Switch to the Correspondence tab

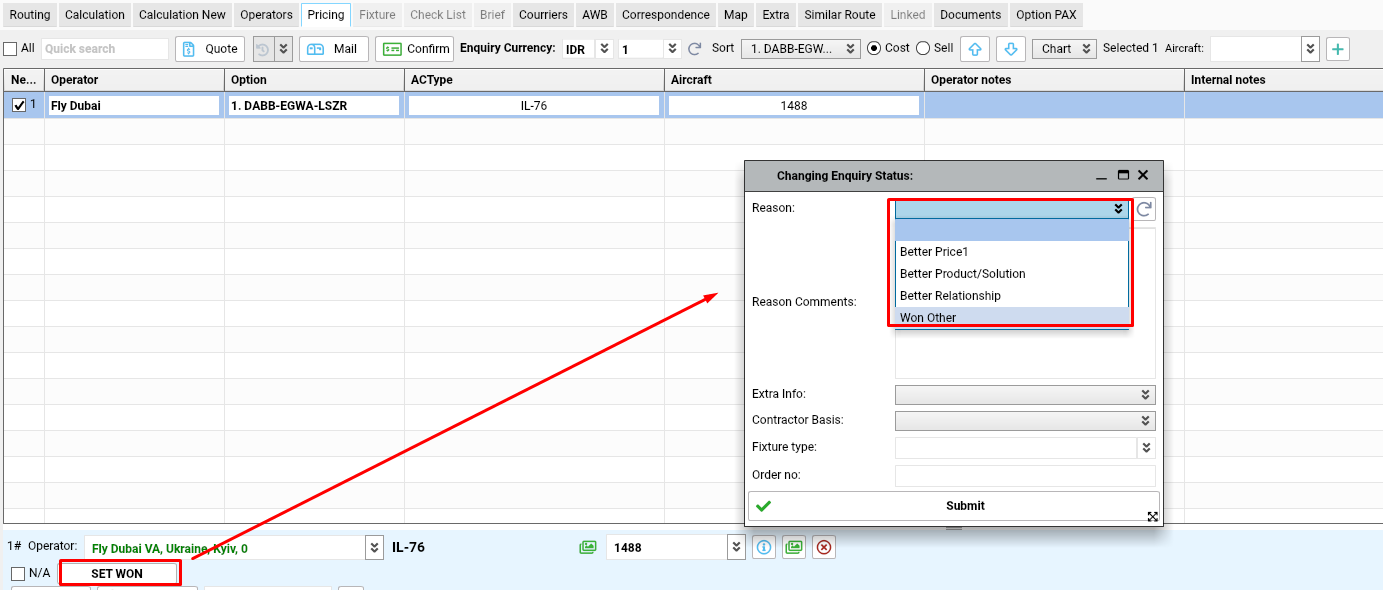pyautogui.click(x=665, y=15)
